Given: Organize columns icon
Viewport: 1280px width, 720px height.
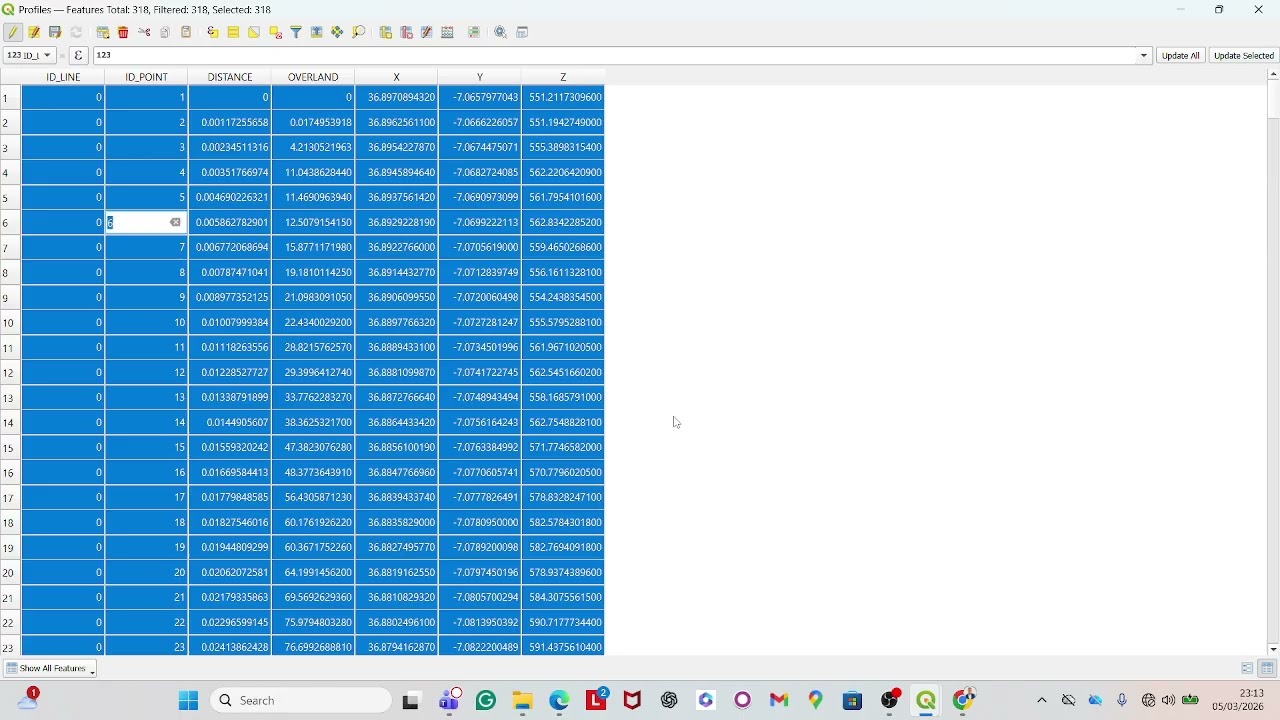Looking at the screenshot, I should (427, 32).
